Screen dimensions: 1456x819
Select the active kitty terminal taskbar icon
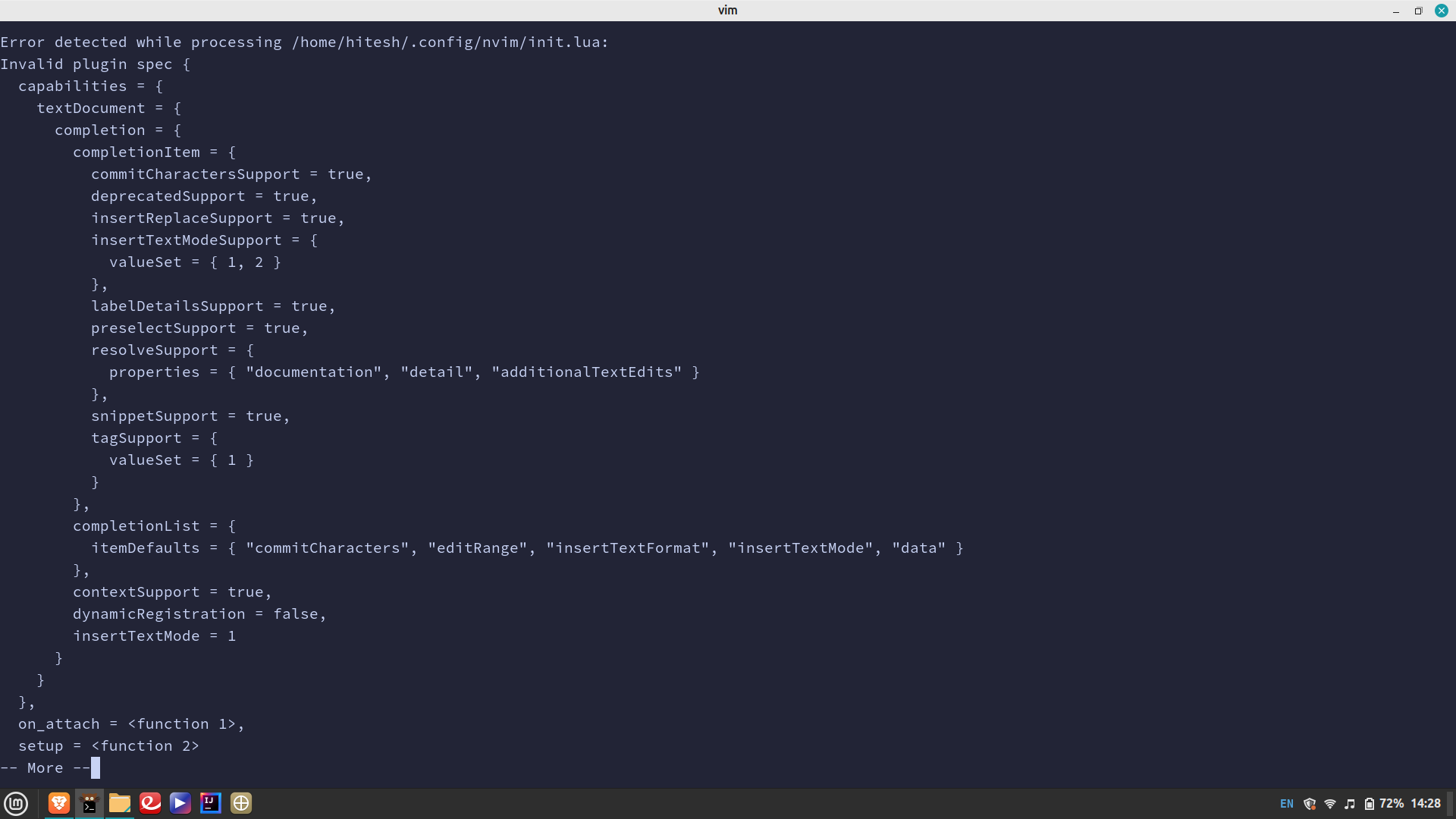89,803
